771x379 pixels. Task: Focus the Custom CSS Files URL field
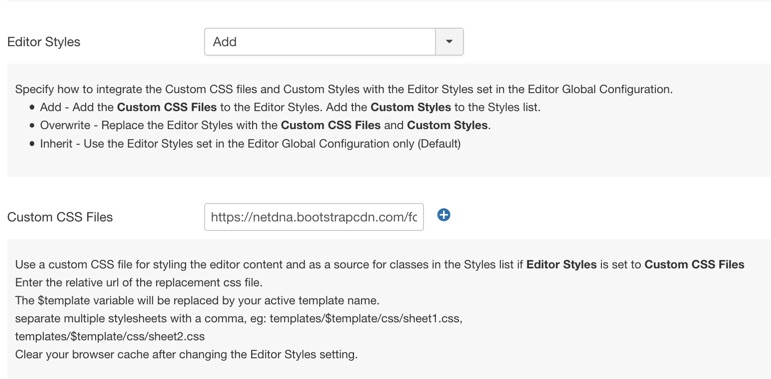point(314,217)
